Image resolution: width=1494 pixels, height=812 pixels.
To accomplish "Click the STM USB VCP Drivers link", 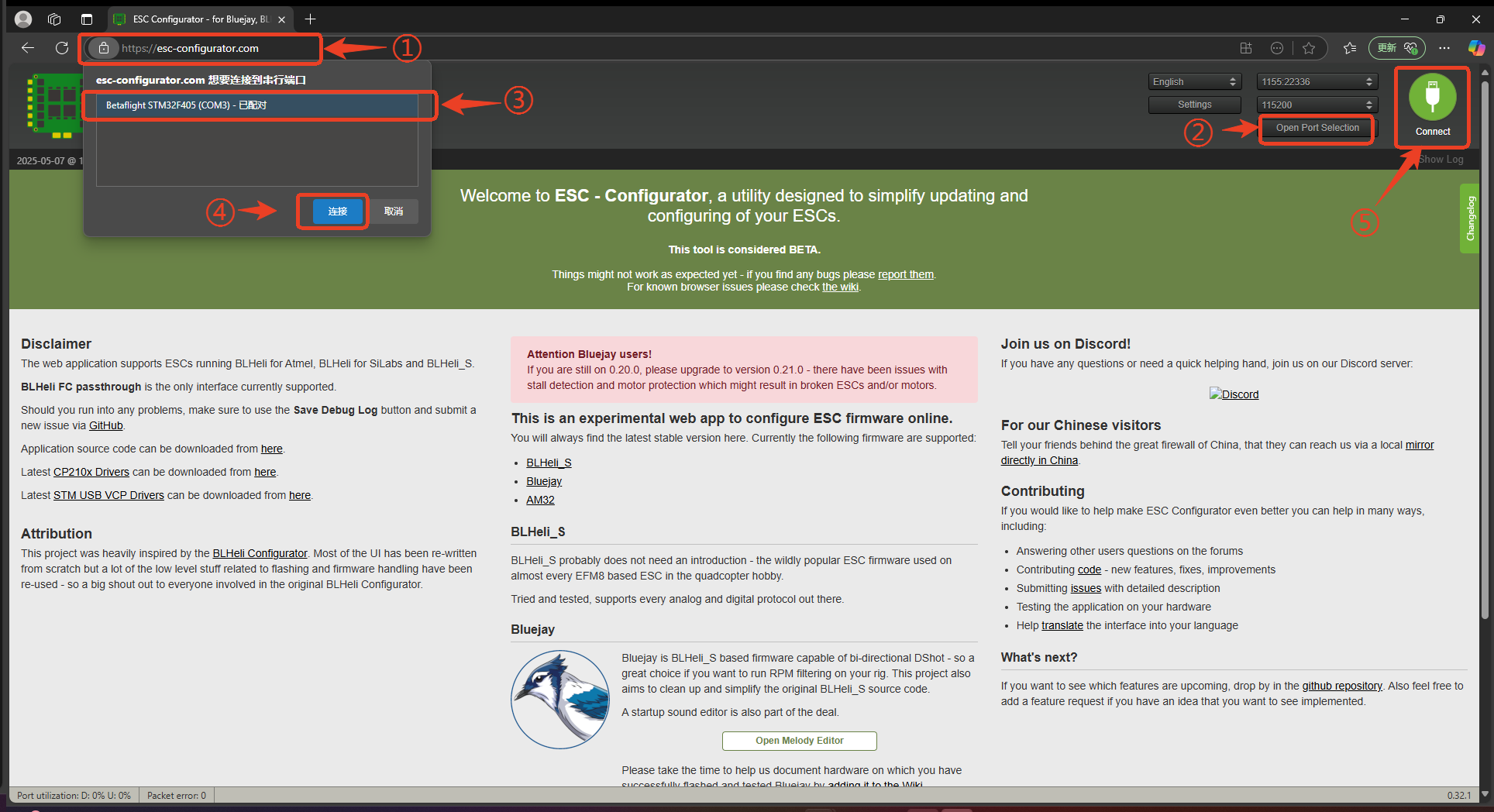I will point(108,495).
